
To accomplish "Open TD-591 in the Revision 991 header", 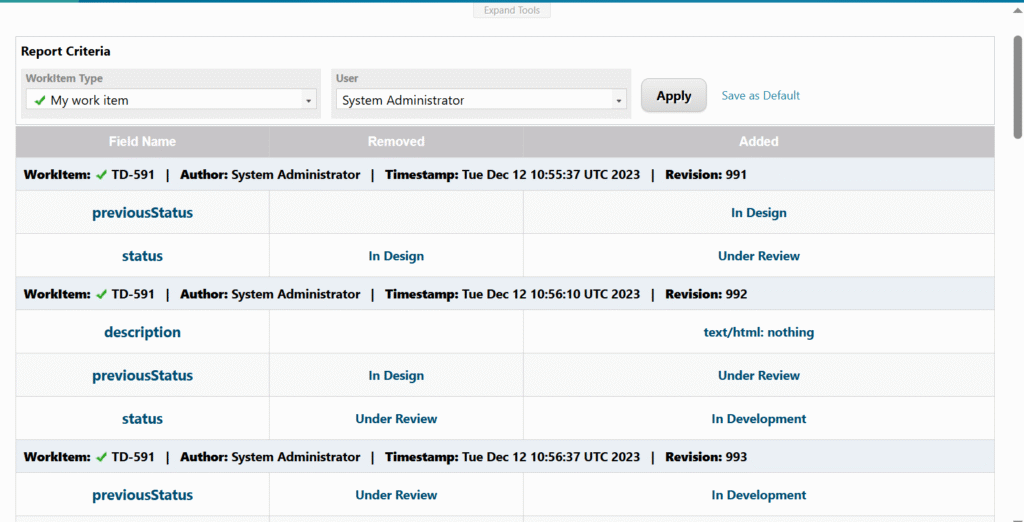I will pyautogui.click(x=133, y=175).
